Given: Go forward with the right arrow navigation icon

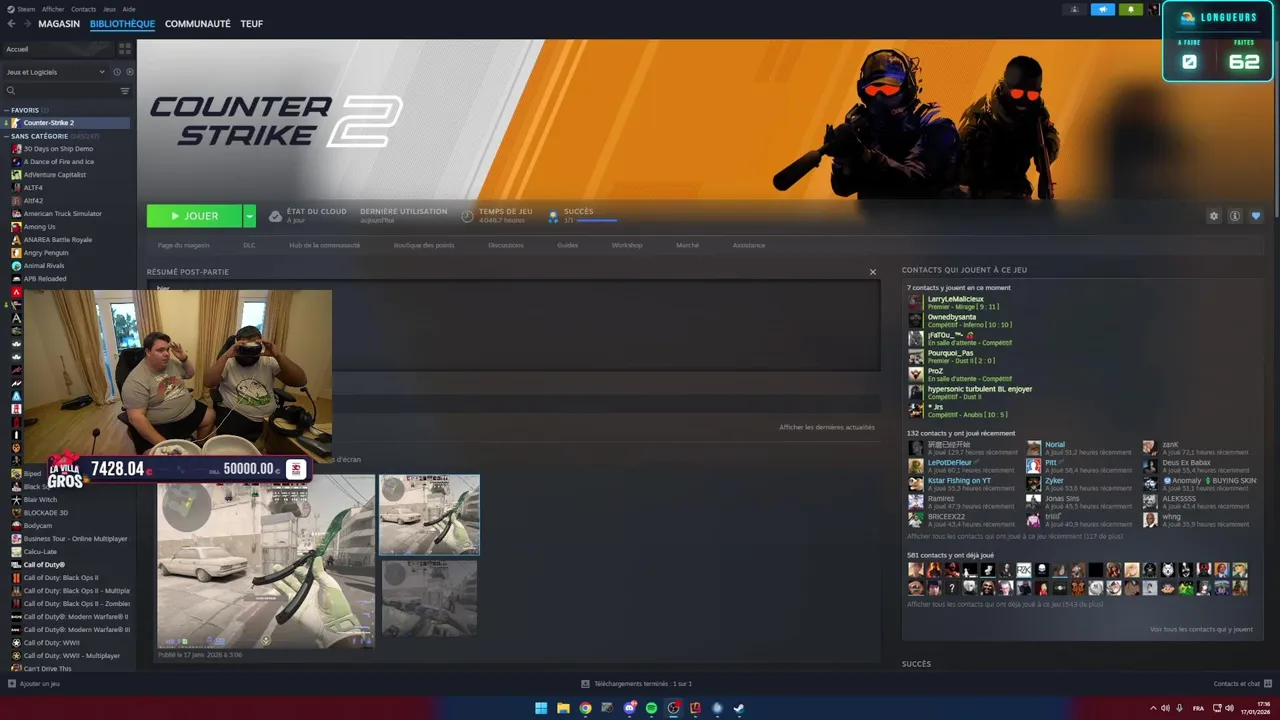Looking at the screenshot, I should 27,24.
